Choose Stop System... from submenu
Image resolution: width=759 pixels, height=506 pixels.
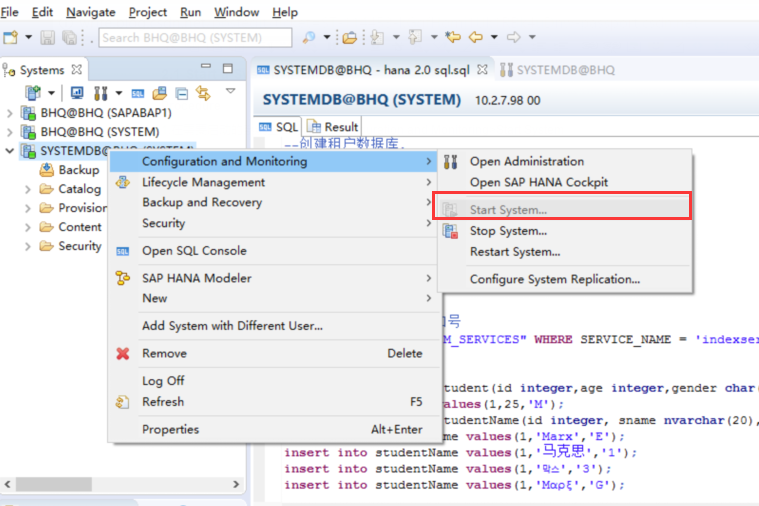565,231
